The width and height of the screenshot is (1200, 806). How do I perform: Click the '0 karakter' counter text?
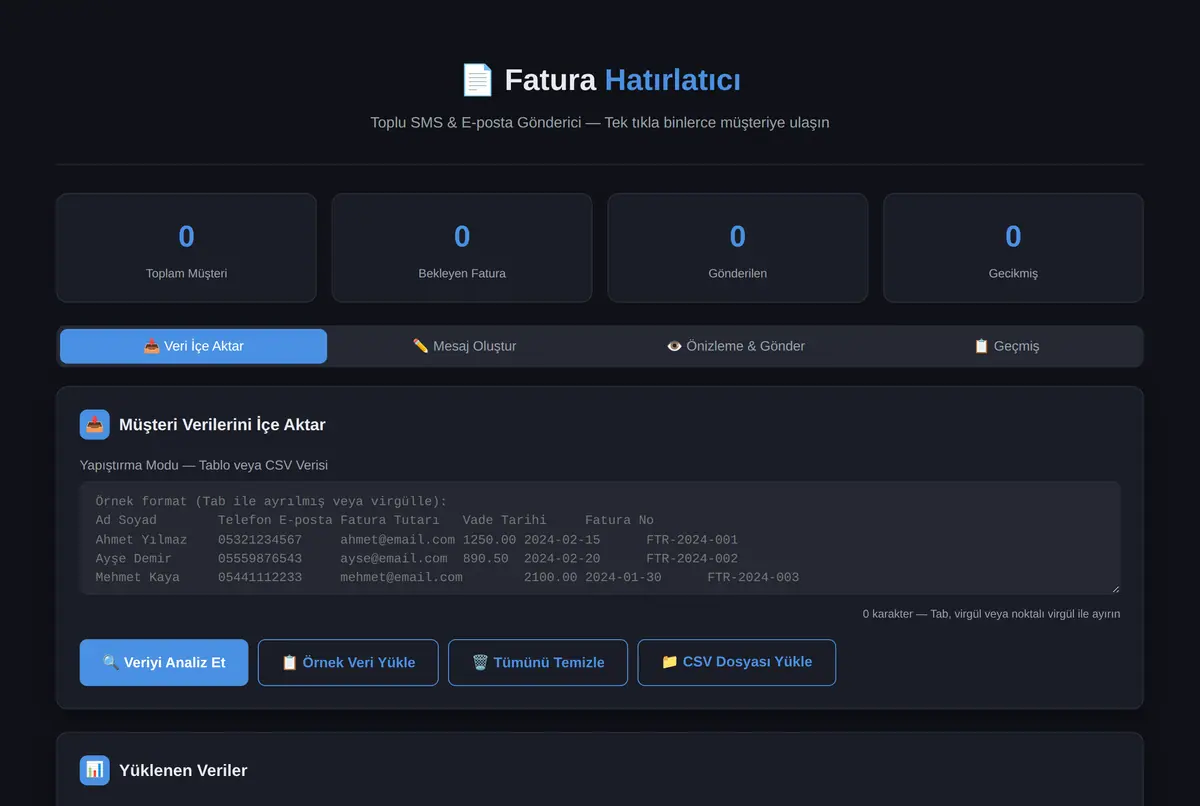(x=991, y=614)
